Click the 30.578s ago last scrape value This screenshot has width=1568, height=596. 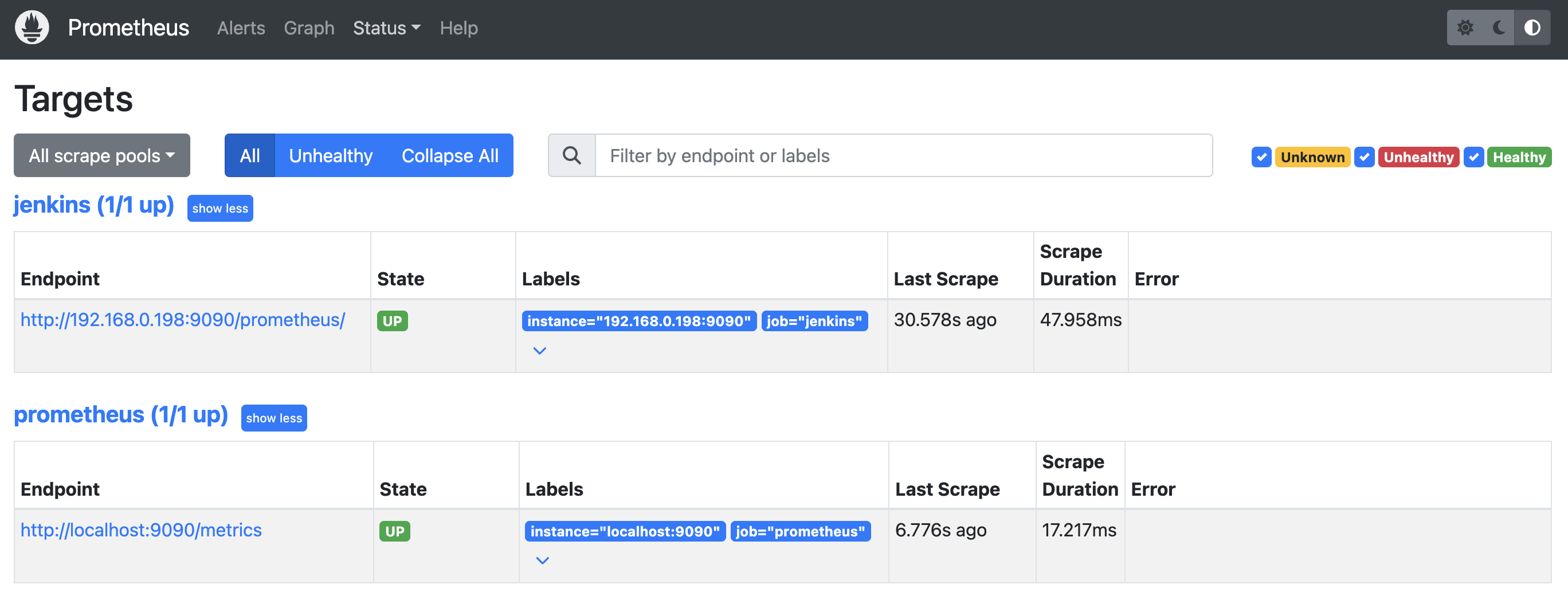click(x=944, y=320)
